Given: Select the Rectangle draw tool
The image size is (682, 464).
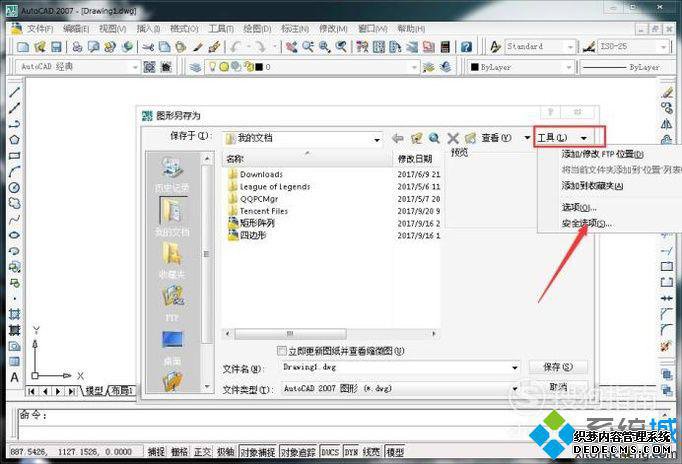Looking at the screenshot, I should pyautogui.click(x=14, y=156).
